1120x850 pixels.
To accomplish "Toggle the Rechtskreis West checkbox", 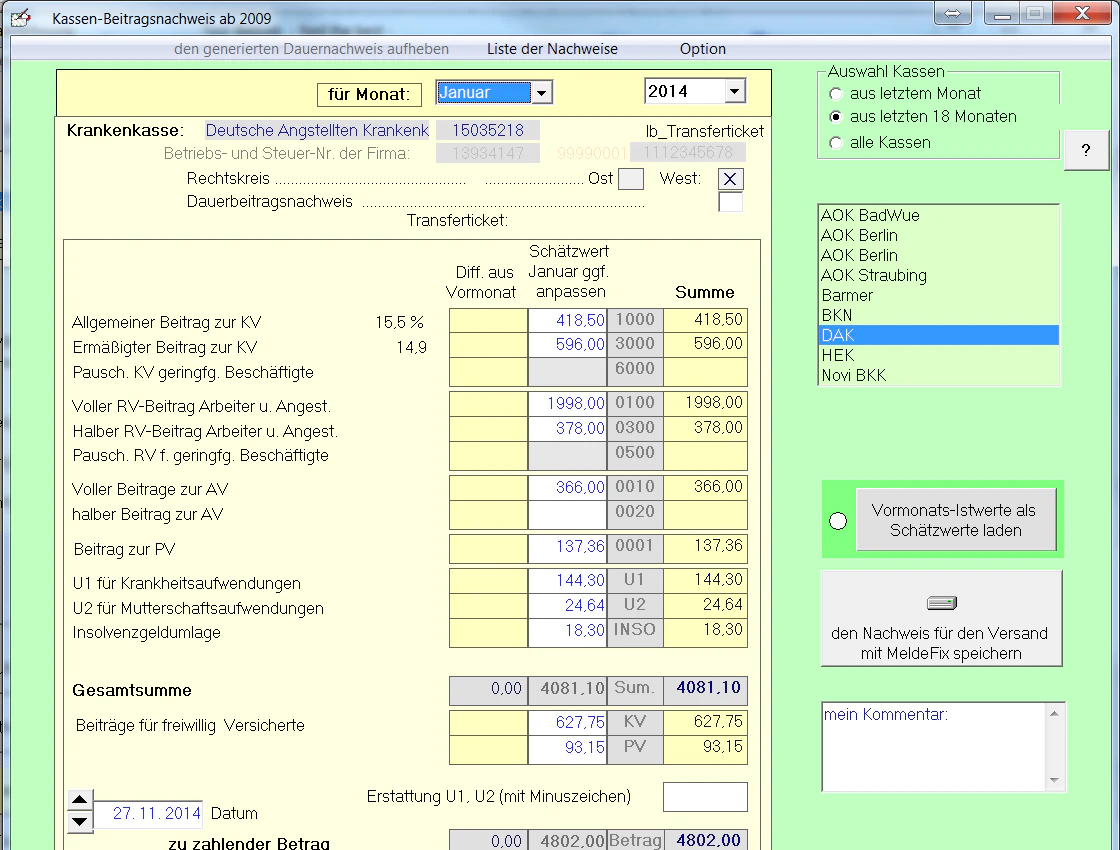I will click(730, 179).
